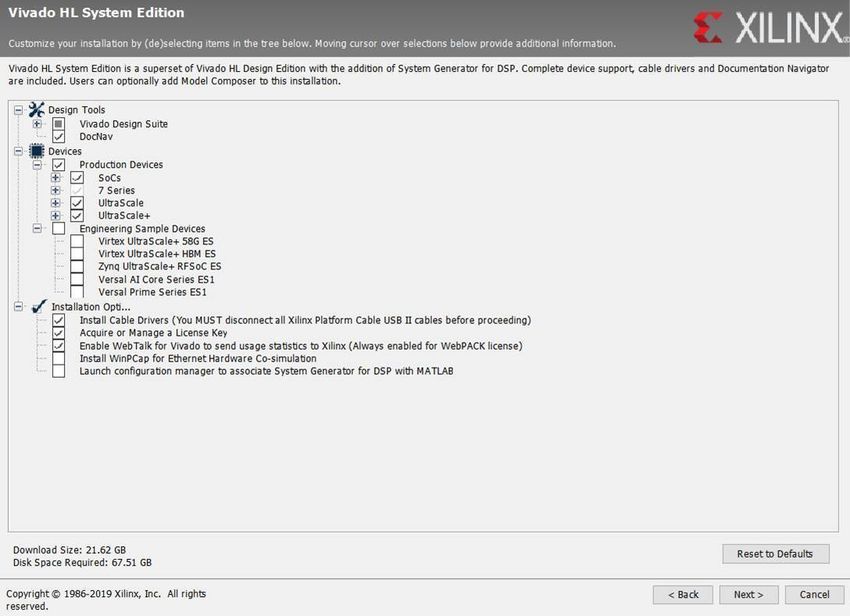The width and height of the screenshot is (850, 616).
Task: Collapse the Engineering Sample Devices node
Action: click(x=37, y=228)
